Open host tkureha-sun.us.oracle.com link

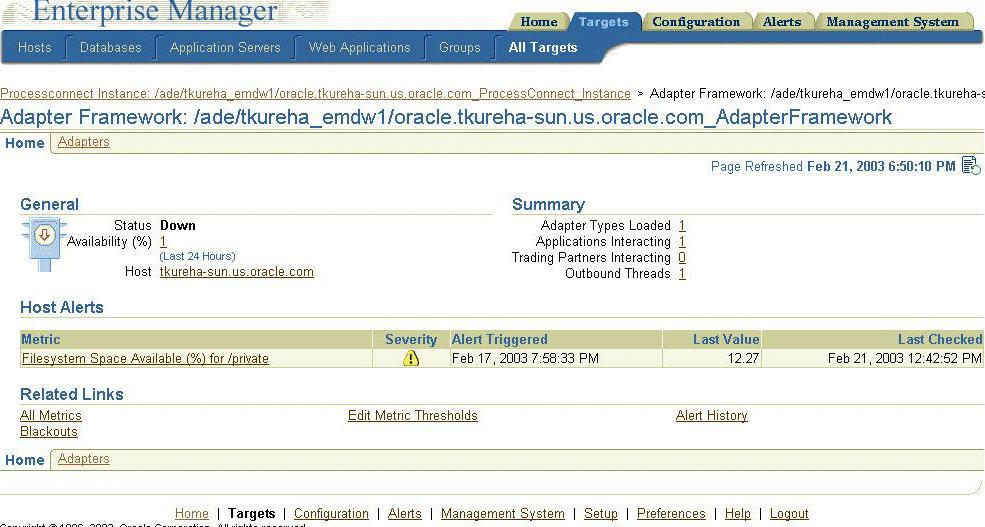click(x=237, y=272)
